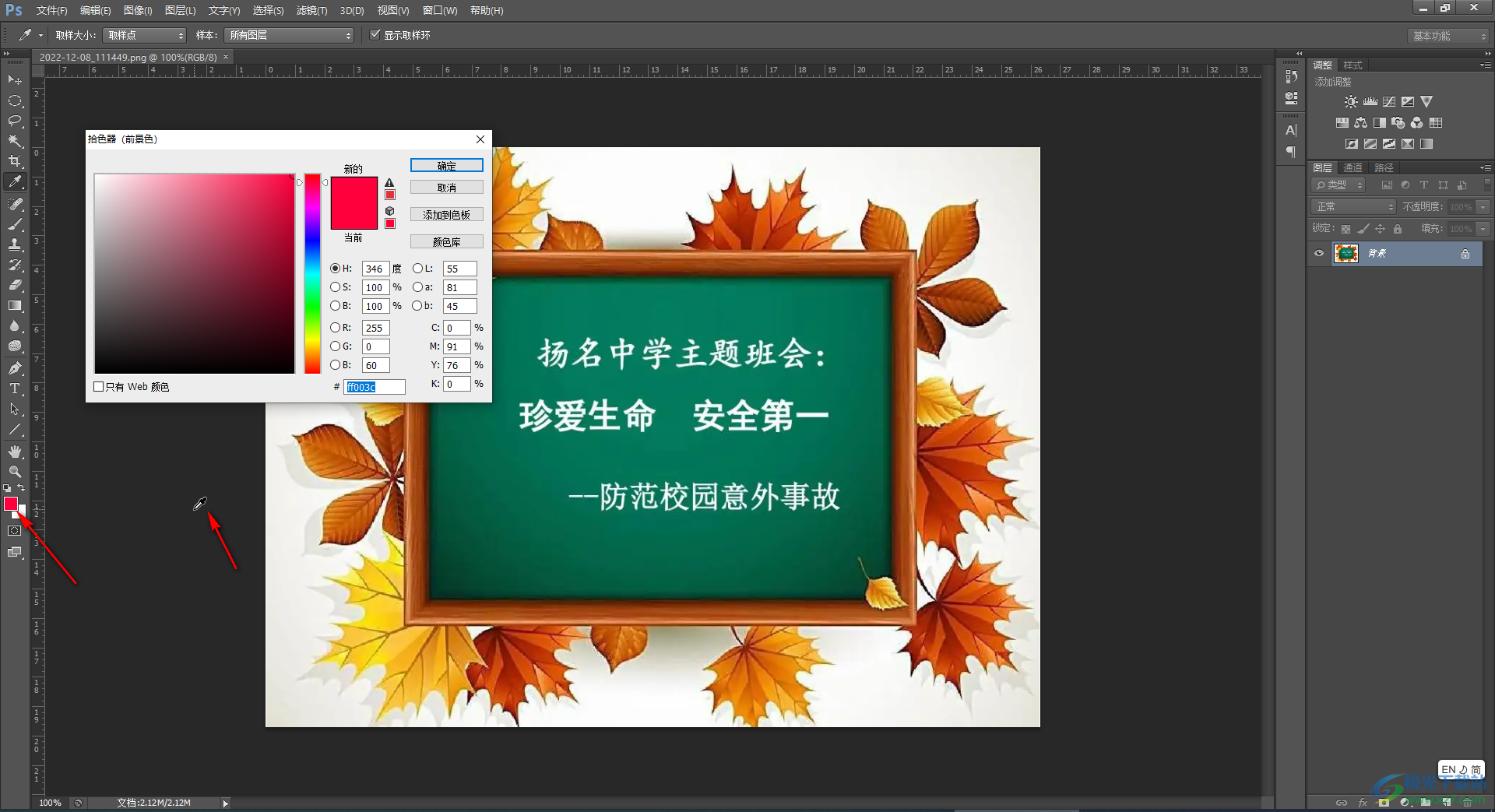Open the 文件(F) menu
The width and height of the screenshot is (1495, 812).
pyautogui.click(x=51, y=10)
